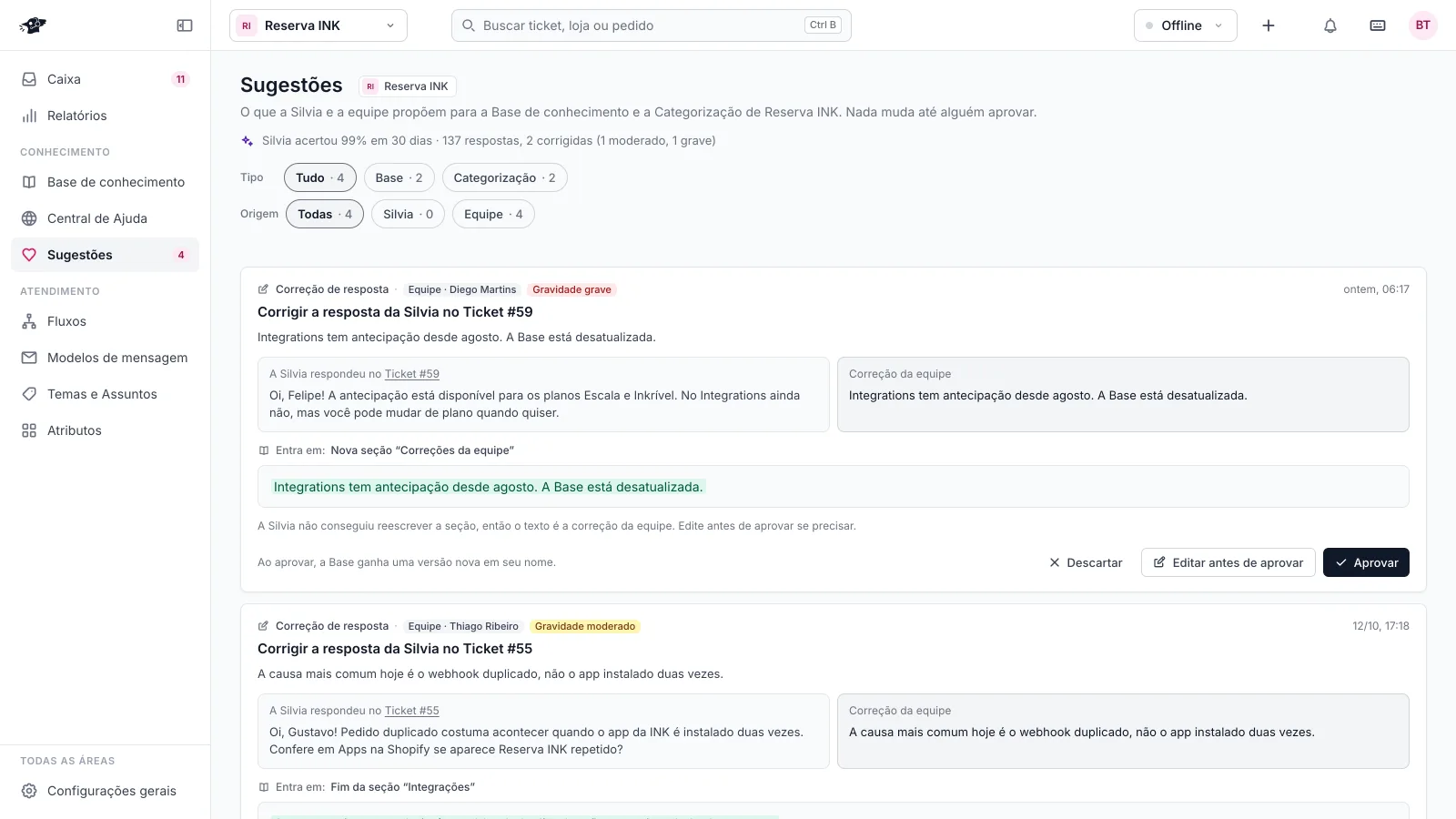The width and height of the screenshot is (1456, 819).
Task: Open notifications bell
Action: pyautogui.click(x=1330, y=25)
